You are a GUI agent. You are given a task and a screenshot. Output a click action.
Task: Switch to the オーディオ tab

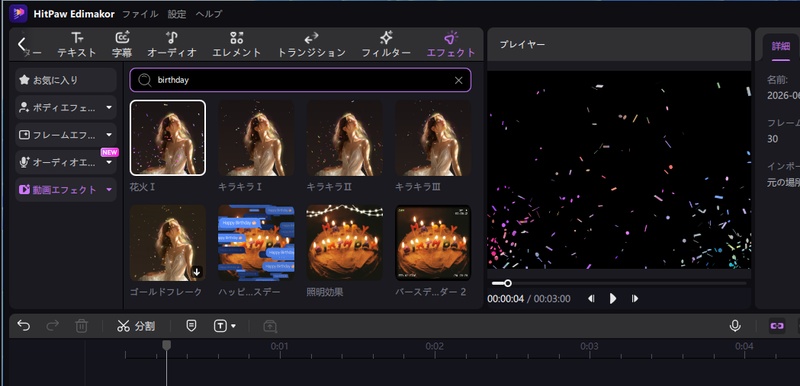coord(172,44)
